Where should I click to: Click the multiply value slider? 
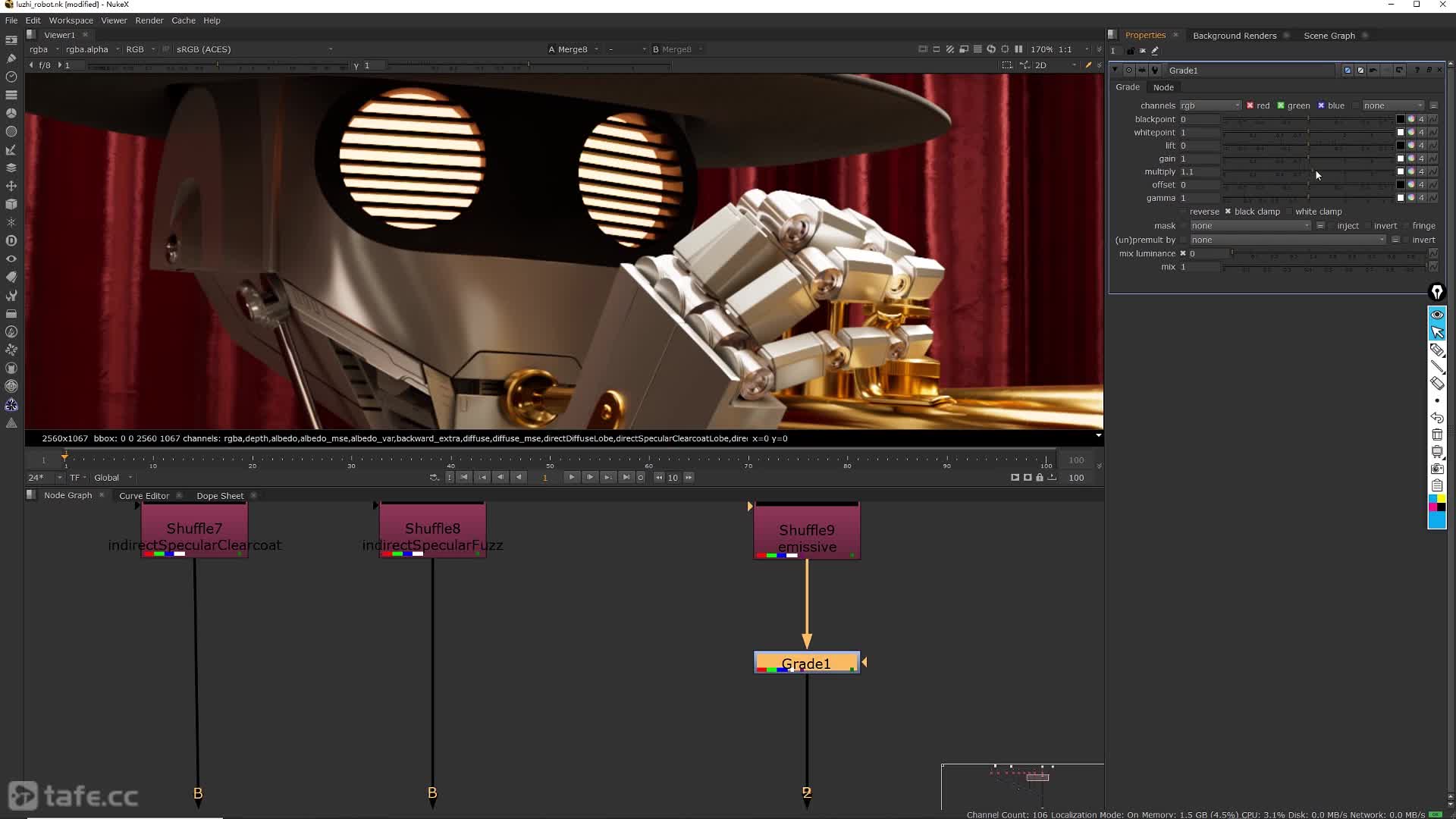1308,172
